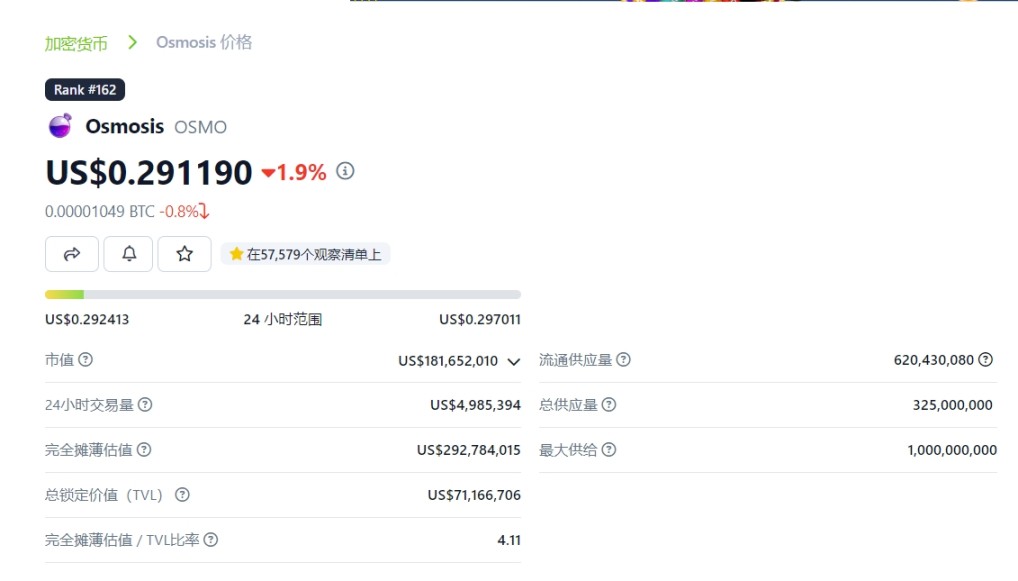Click the share icon for Osmosis

71,254
